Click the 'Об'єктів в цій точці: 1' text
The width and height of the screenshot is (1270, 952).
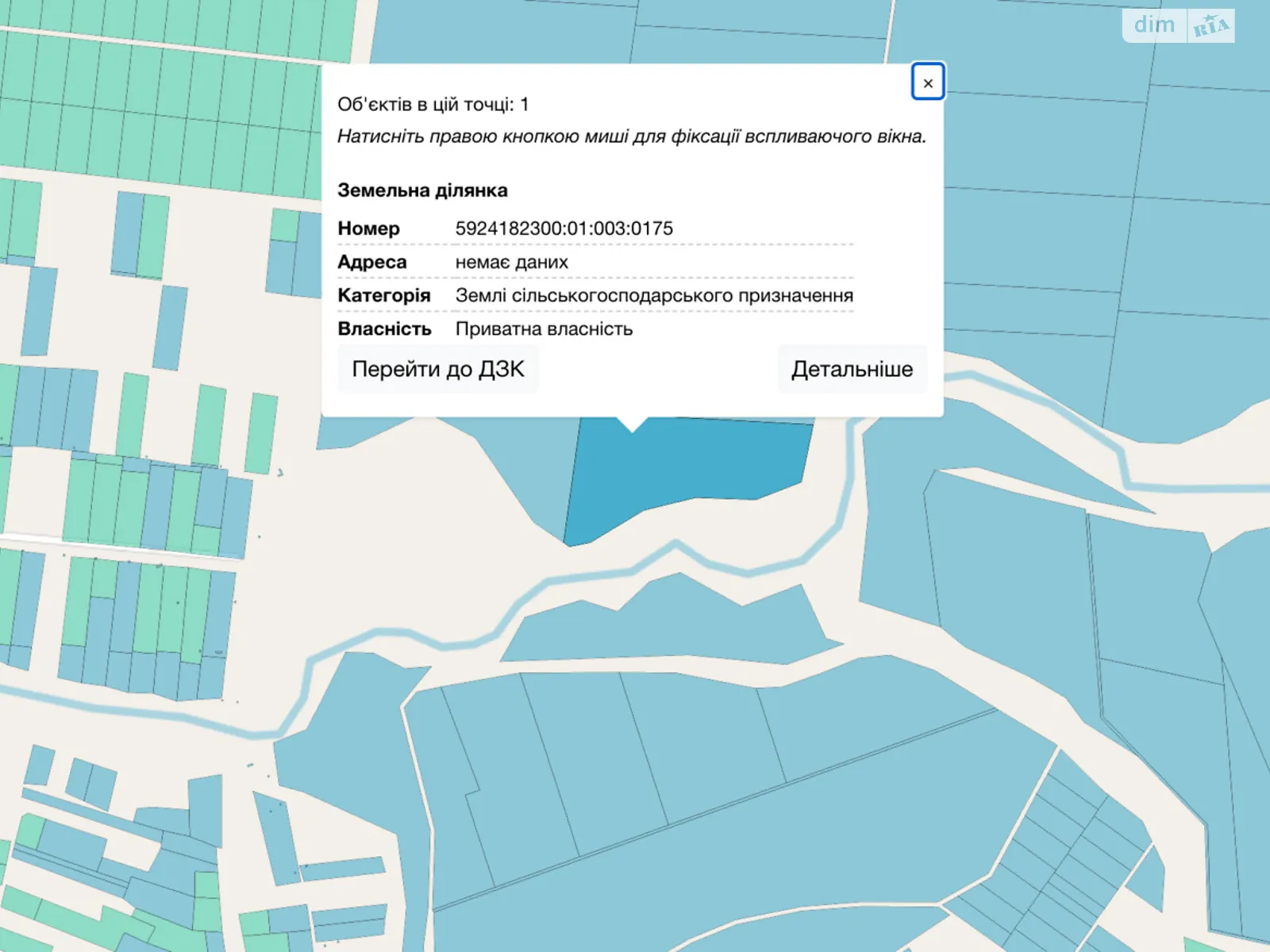click(x=433, y=105)
